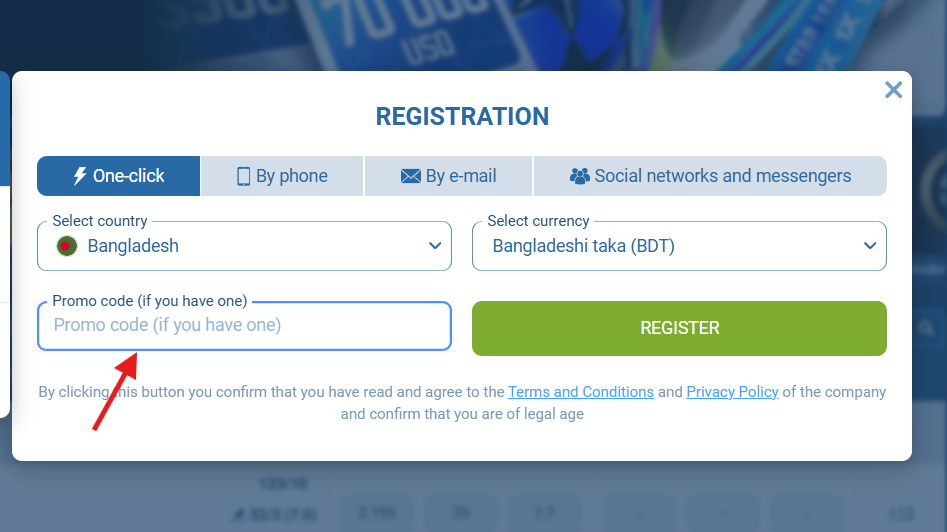This screenshot has height=532, width=947.
Task: Expand the country chevron arrow
Action: click(x=435, y=246)
